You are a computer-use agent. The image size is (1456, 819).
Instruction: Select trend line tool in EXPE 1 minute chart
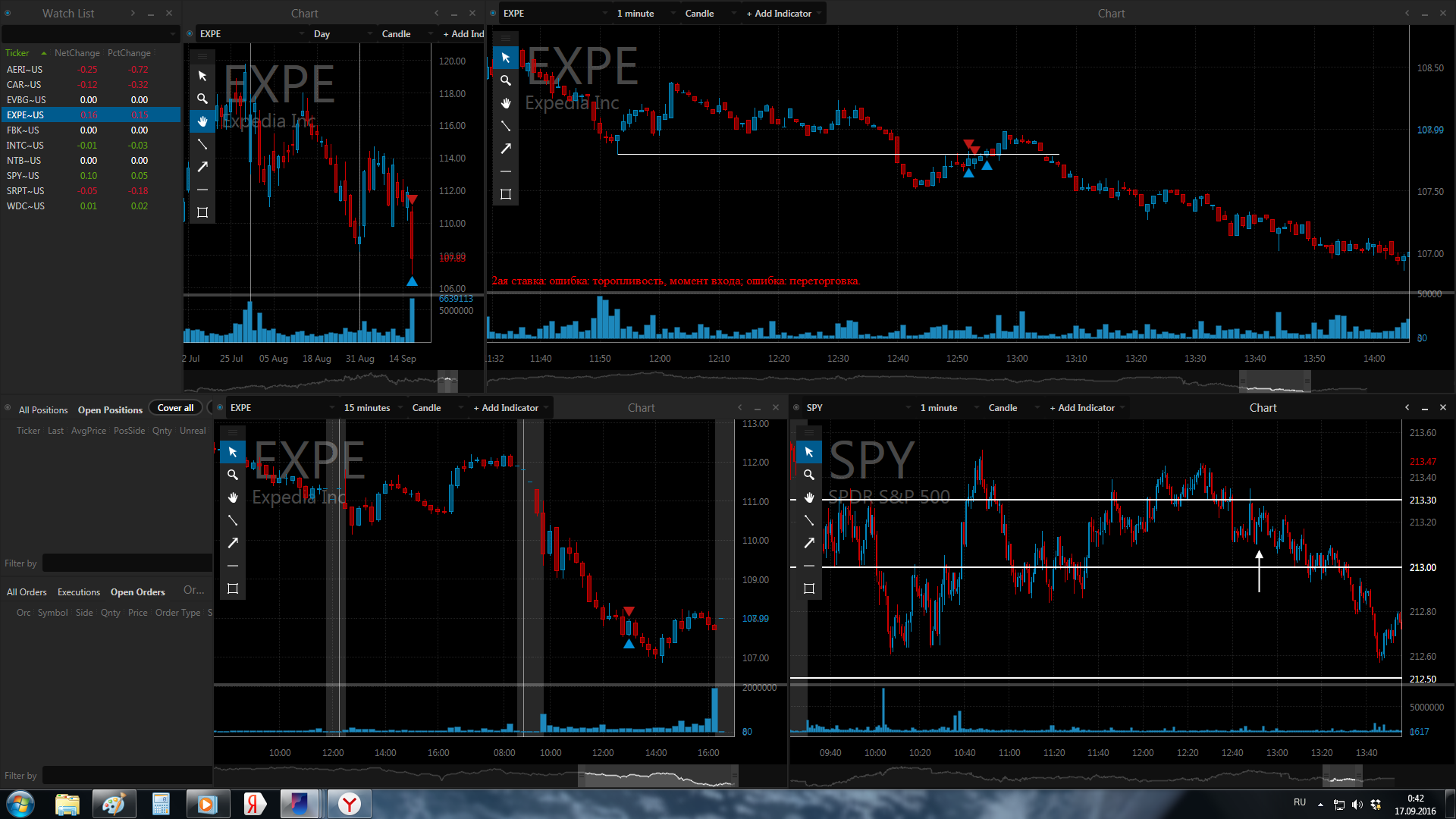click(506, 126)
